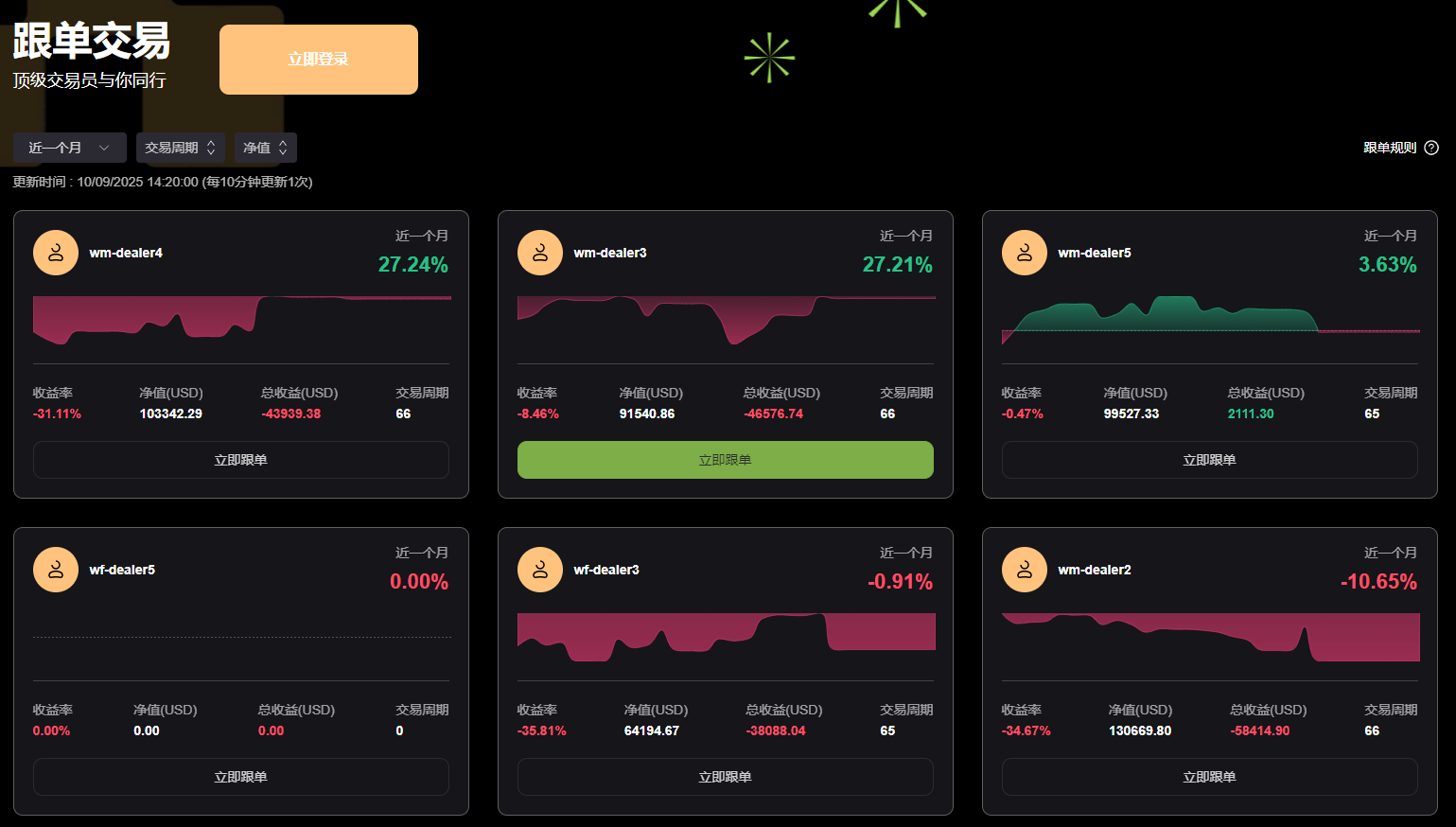Select wm-dealer5's avatar icon
The width and height of the screenshot is (1456, 827).
coord(1024,253)
